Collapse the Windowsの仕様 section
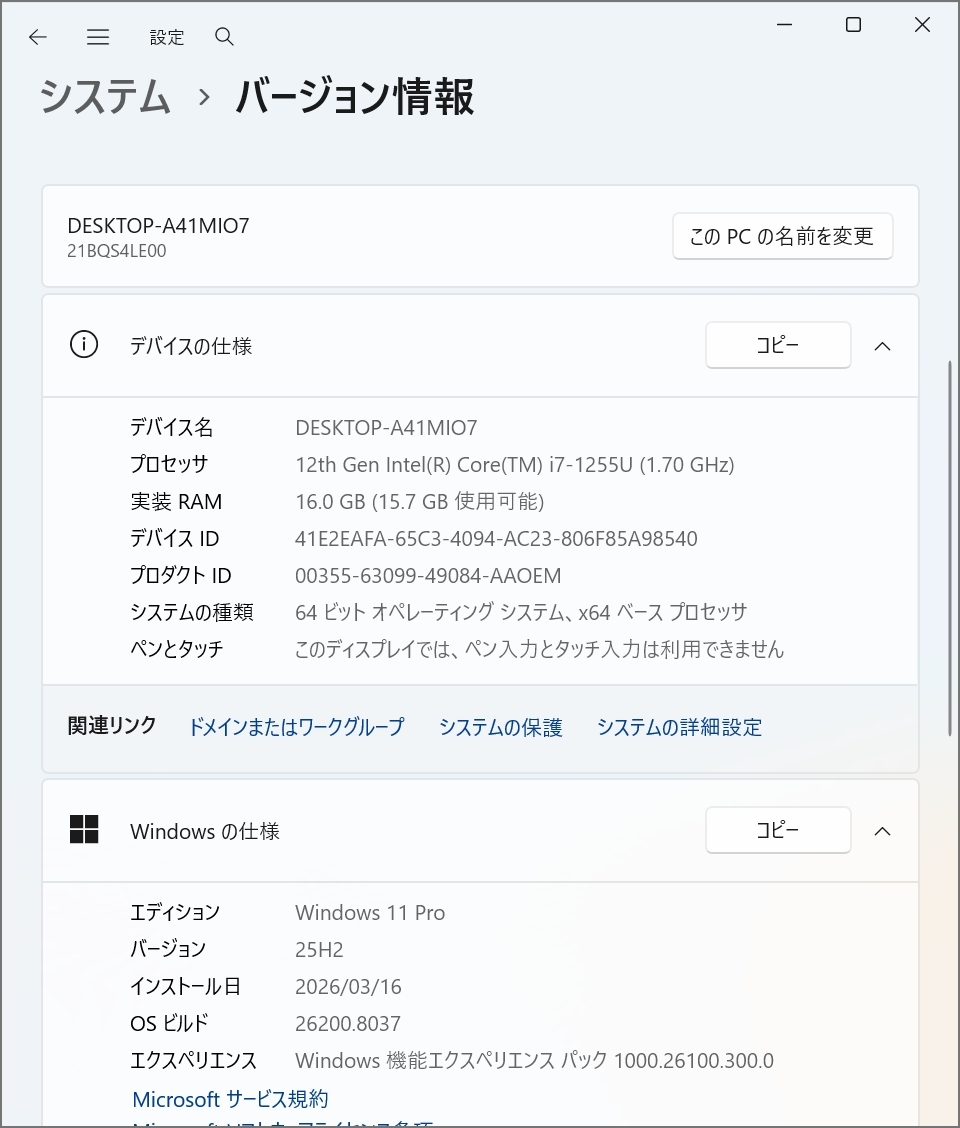 coord(881,830)
